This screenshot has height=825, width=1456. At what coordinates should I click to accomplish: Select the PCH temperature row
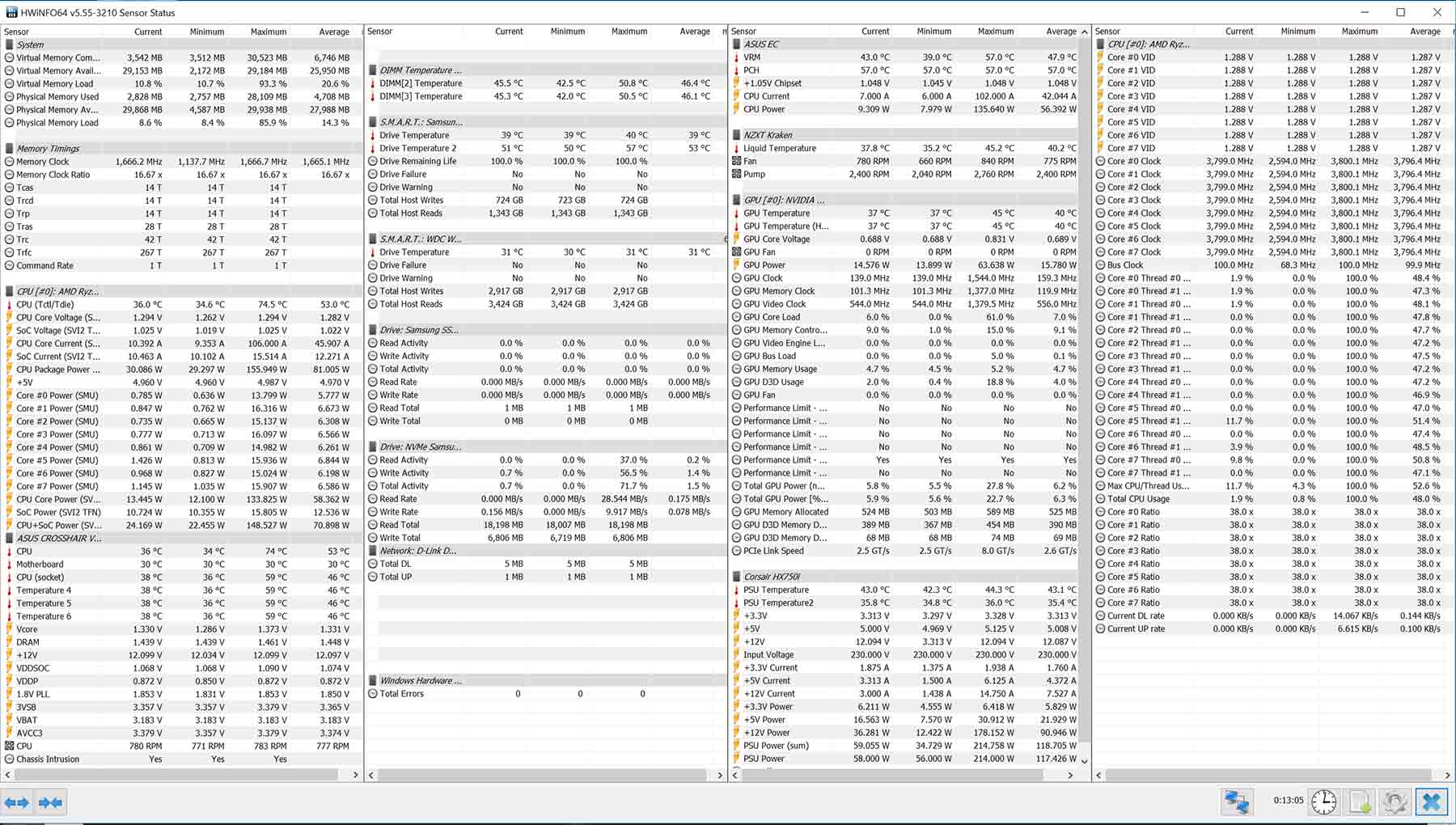(x=904, y=70)
